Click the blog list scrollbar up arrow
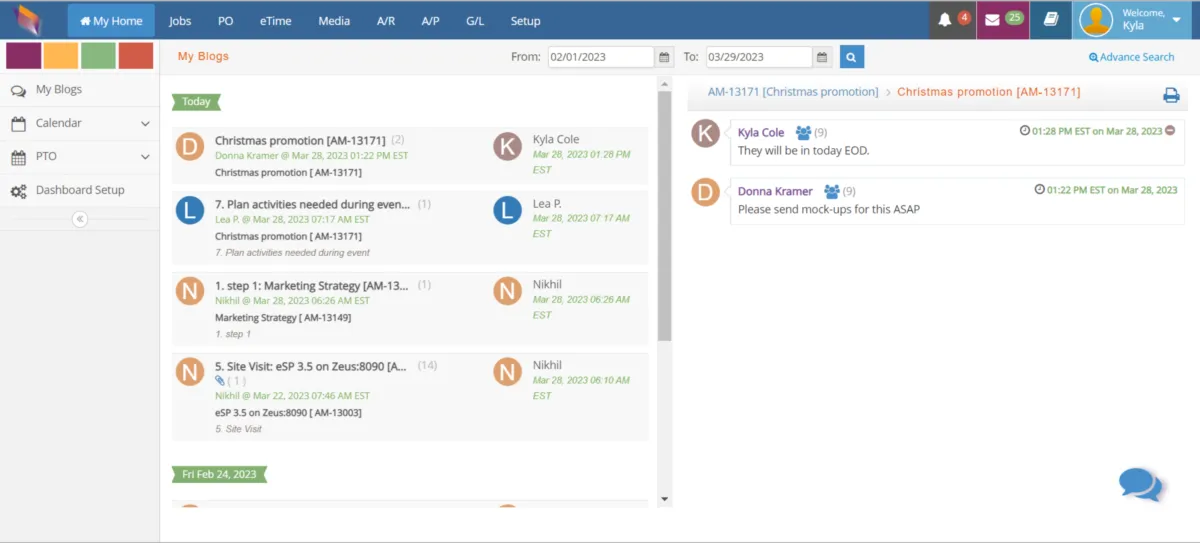 tap(665, 82)
